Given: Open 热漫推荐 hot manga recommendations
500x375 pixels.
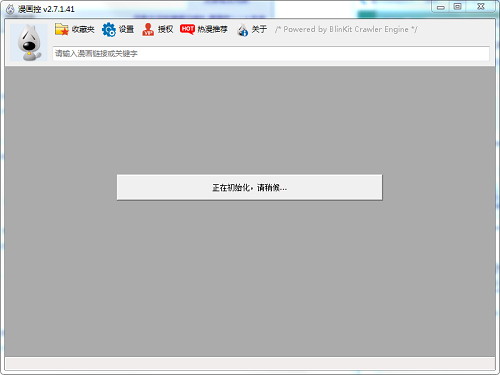Looking at the screenshot, I should coord(212,29).
